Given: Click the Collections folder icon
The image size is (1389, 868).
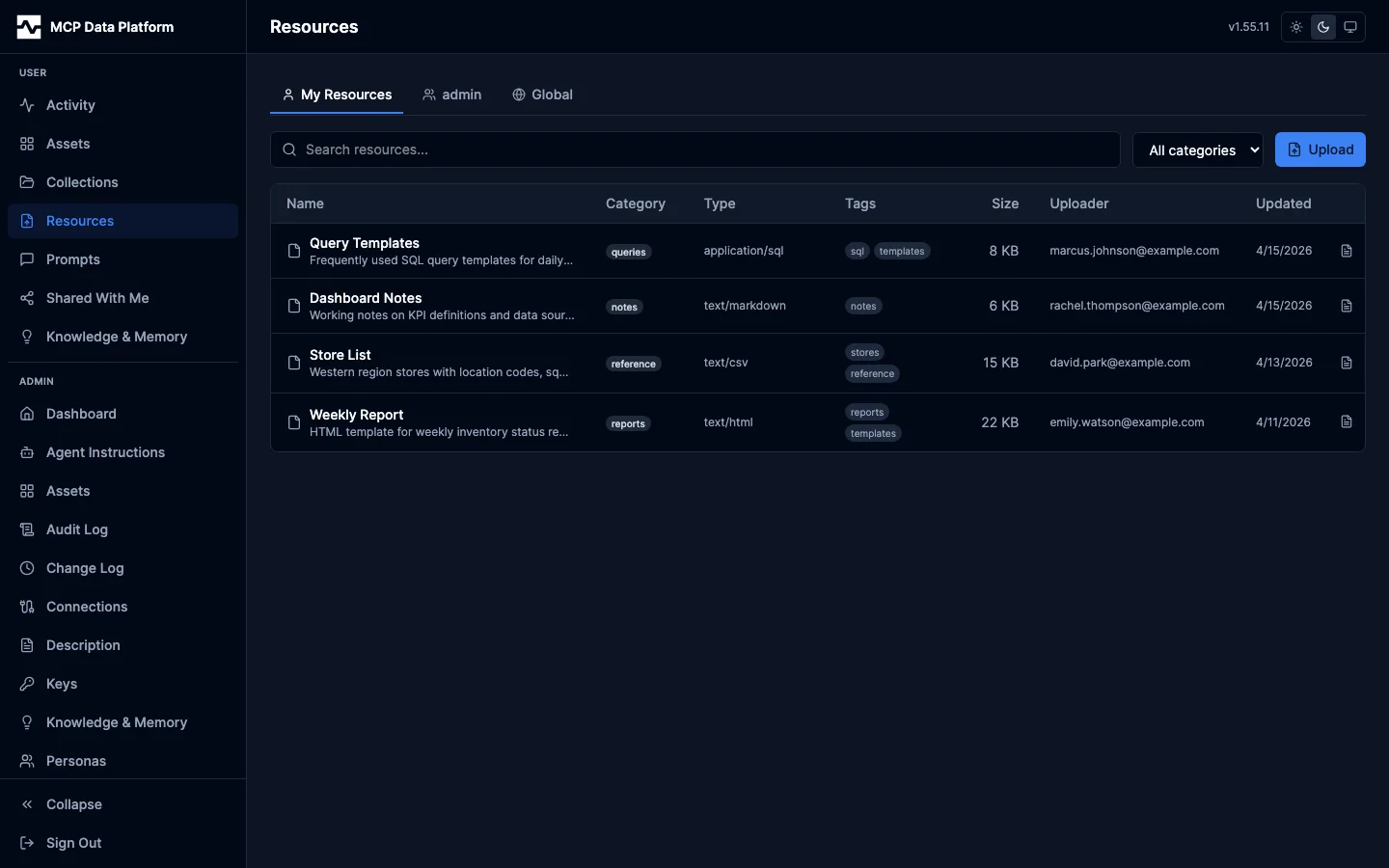Looking at the screenshot, I should 27,182.
